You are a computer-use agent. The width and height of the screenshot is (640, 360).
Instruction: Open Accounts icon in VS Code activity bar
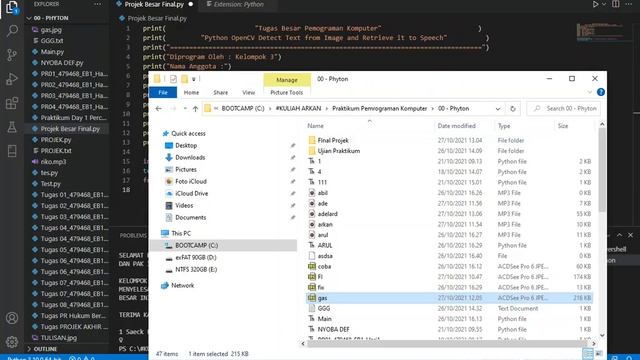point(12,318)
